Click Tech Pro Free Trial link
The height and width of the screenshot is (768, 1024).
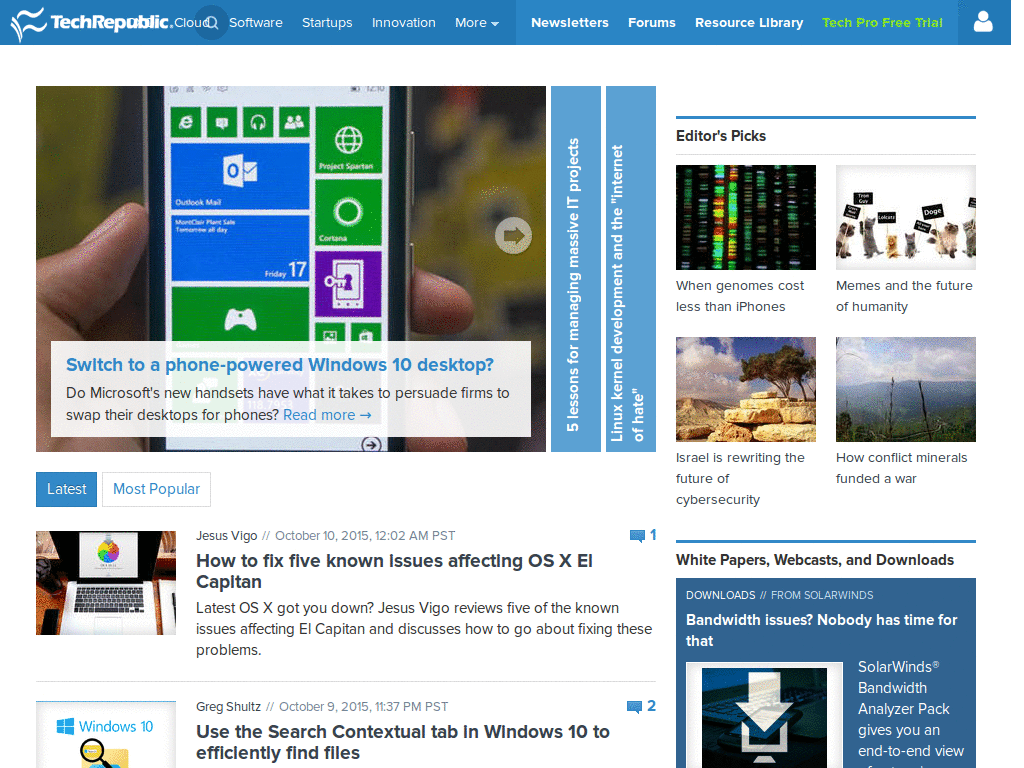(882, 23)
